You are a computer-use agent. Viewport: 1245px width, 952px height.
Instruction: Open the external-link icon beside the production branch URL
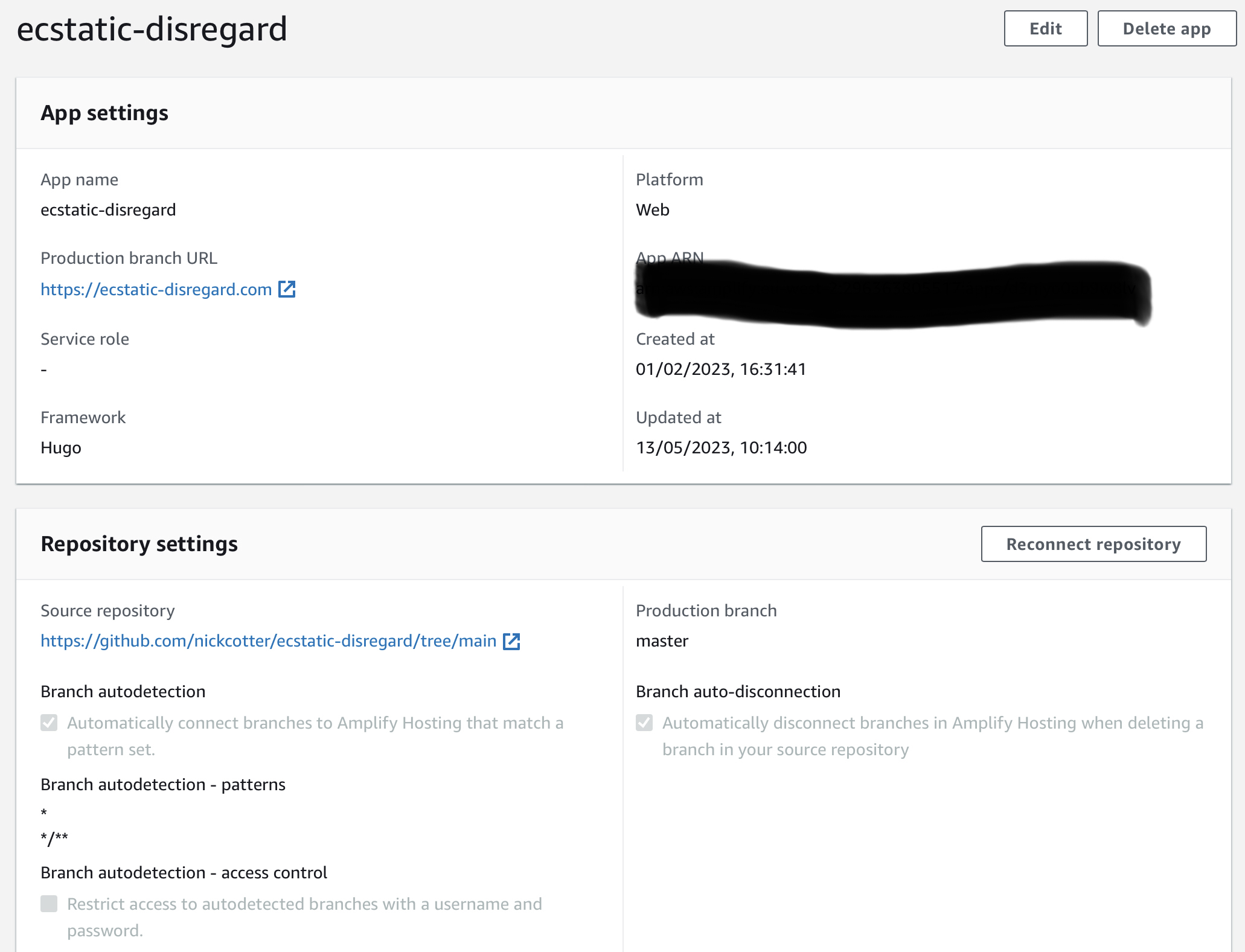[x=287, y=289]
